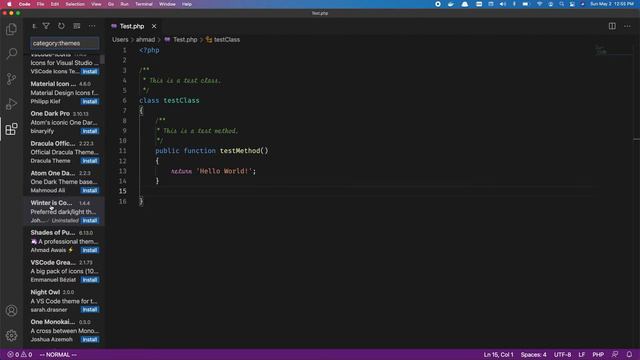The width and height of the screenshot is (640, 360).
Task: Click the extensions list scrollbar
Action: click(x=102, y=59)
